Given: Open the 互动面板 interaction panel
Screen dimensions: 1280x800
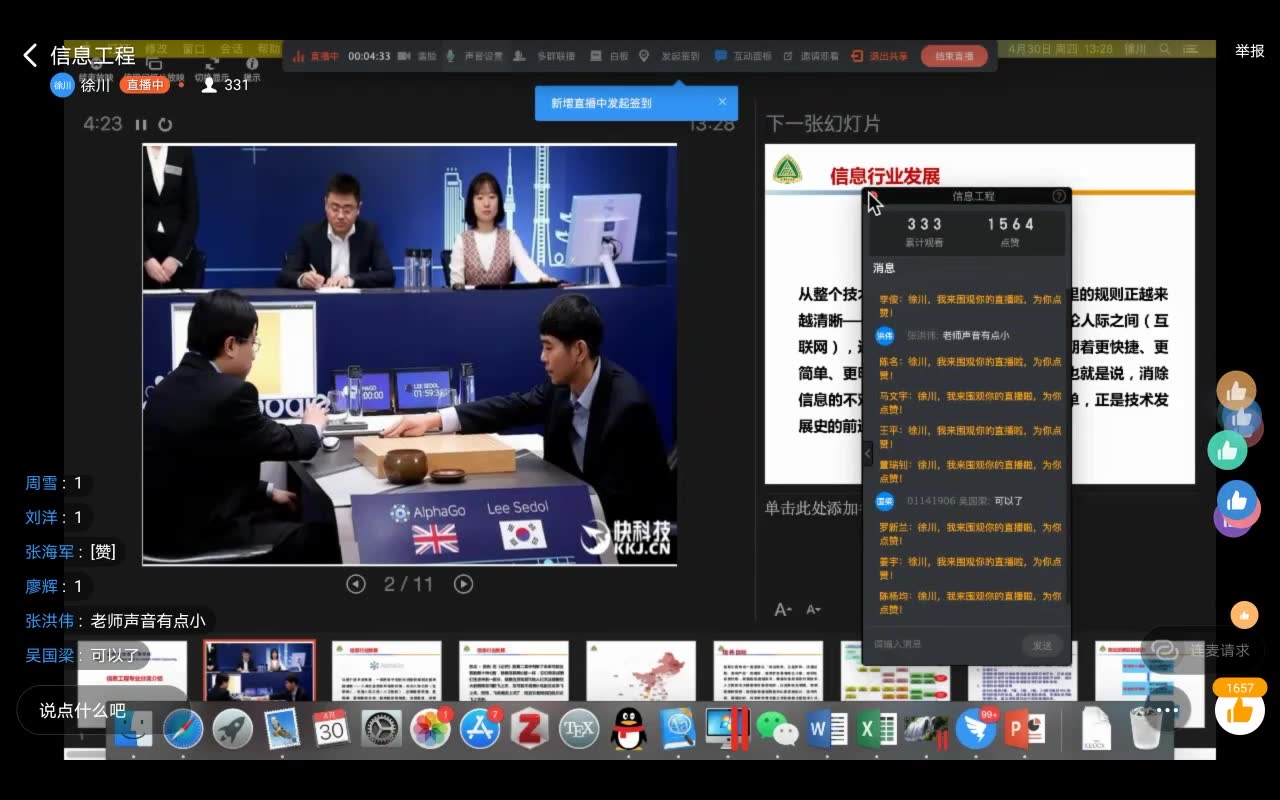Looking at the screenshot, I should pyautogui.click(x=743, y=56).
